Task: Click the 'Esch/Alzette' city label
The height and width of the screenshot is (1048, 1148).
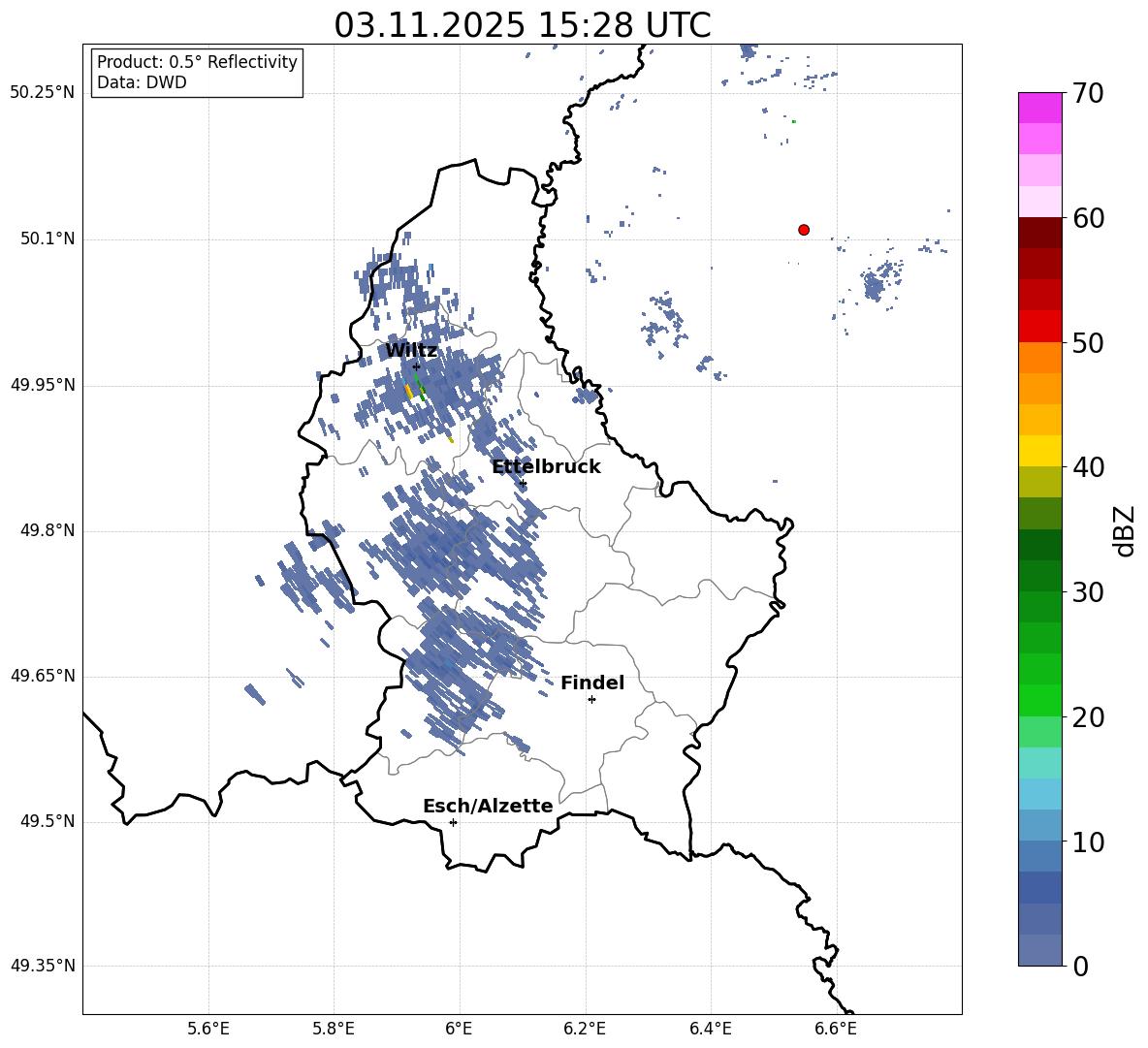Action: (488, 806)
